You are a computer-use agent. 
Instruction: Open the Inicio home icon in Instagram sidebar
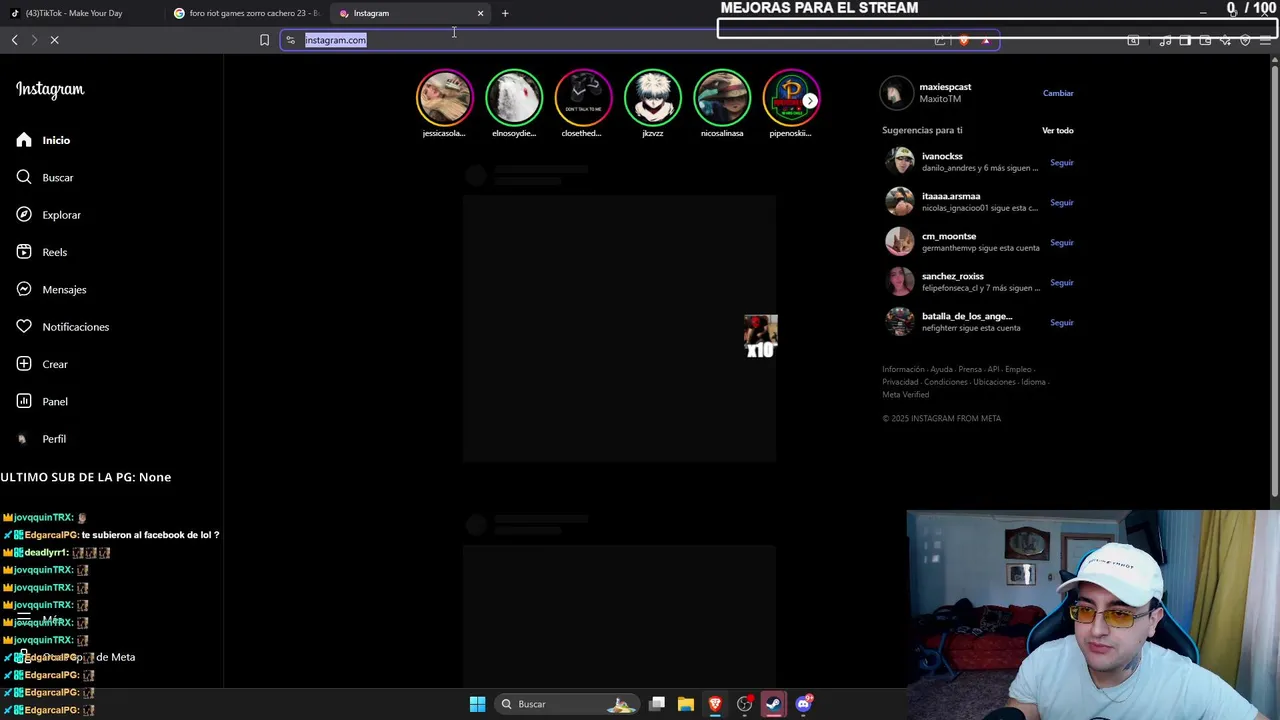tap(24, 140)
